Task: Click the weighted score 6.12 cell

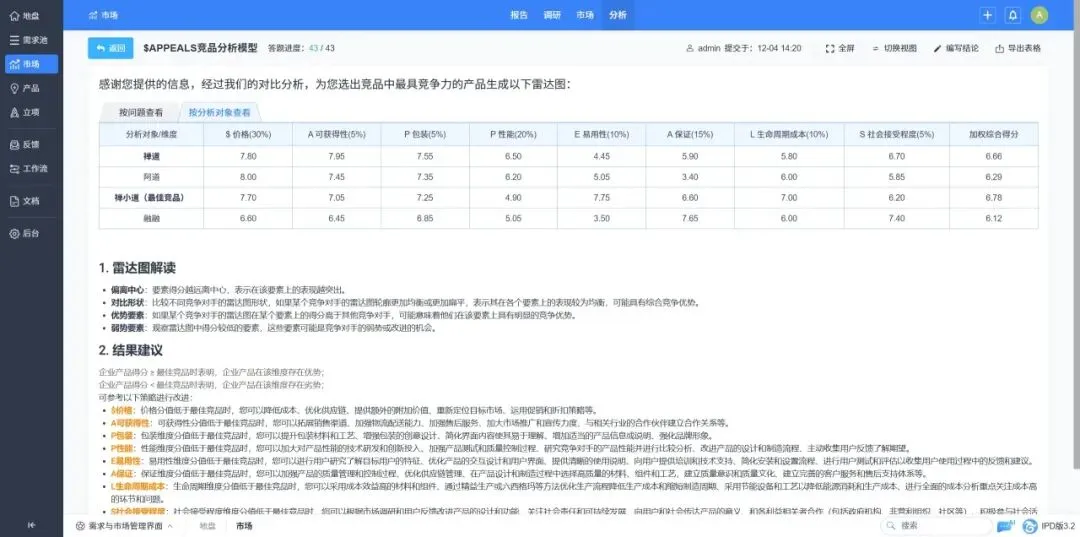Action: point(993,218)
